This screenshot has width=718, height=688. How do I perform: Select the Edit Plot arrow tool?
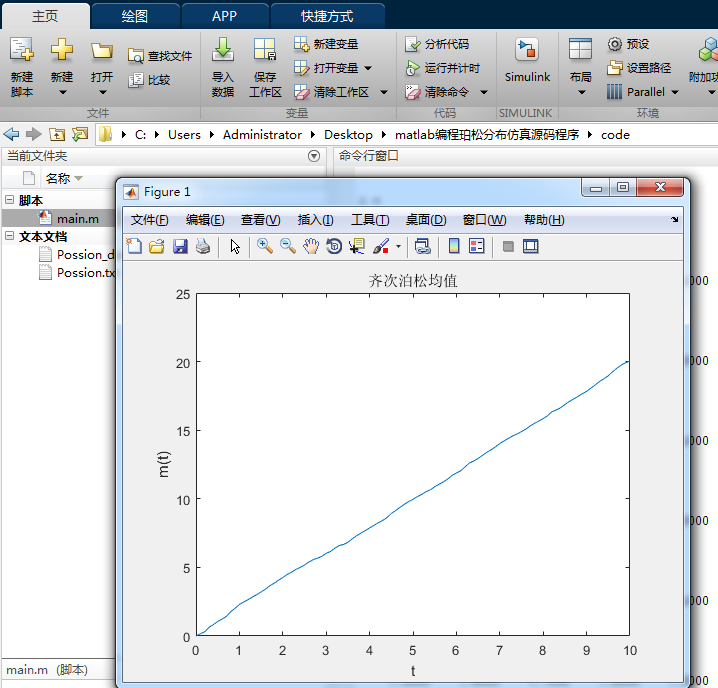click(x=235, y=246)
